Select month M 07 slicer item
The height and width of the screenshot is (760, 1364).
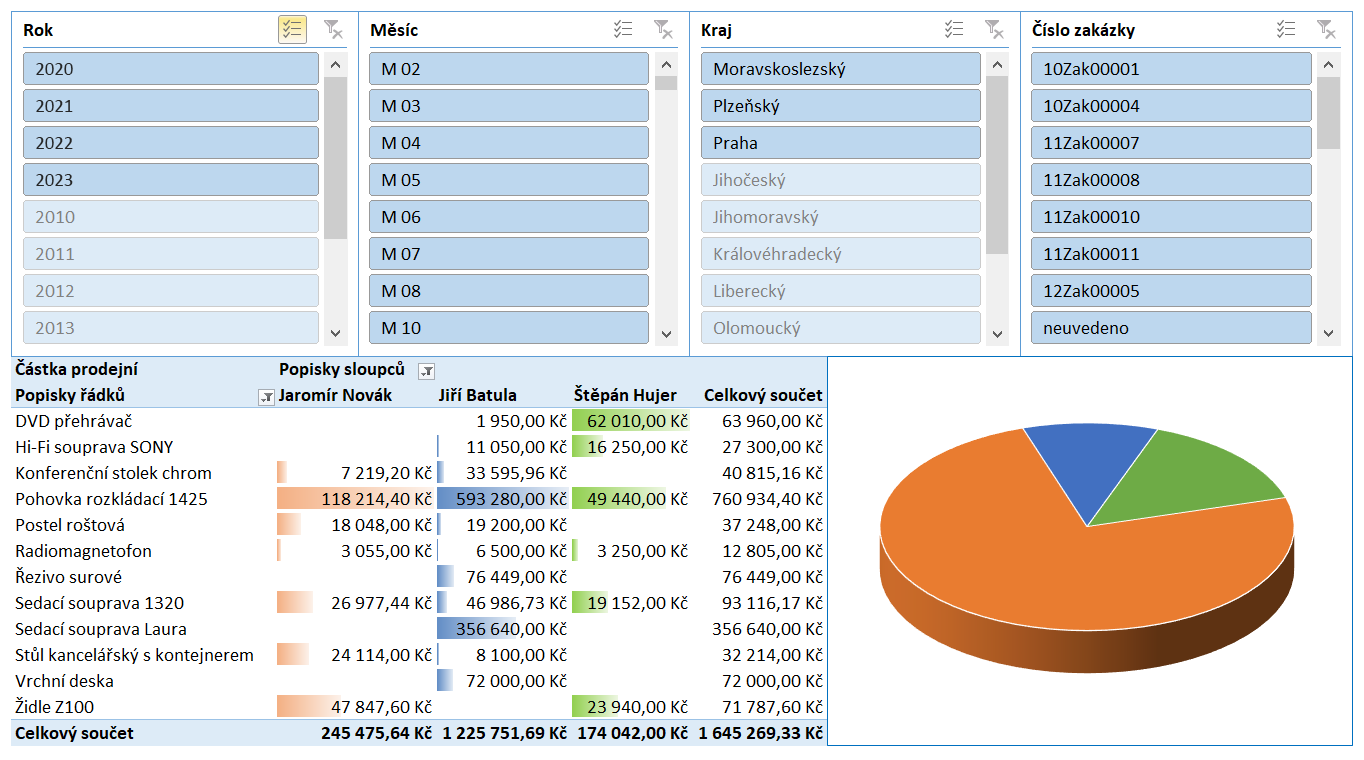coord(509,254)
